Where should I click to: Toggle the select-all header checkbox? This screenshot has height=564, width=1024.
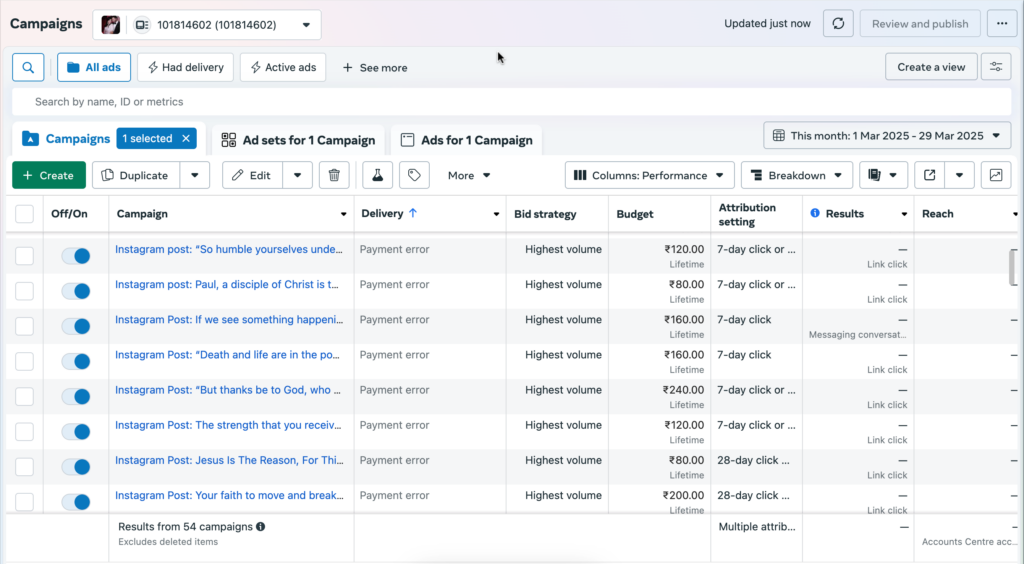[x=24, y=214]
